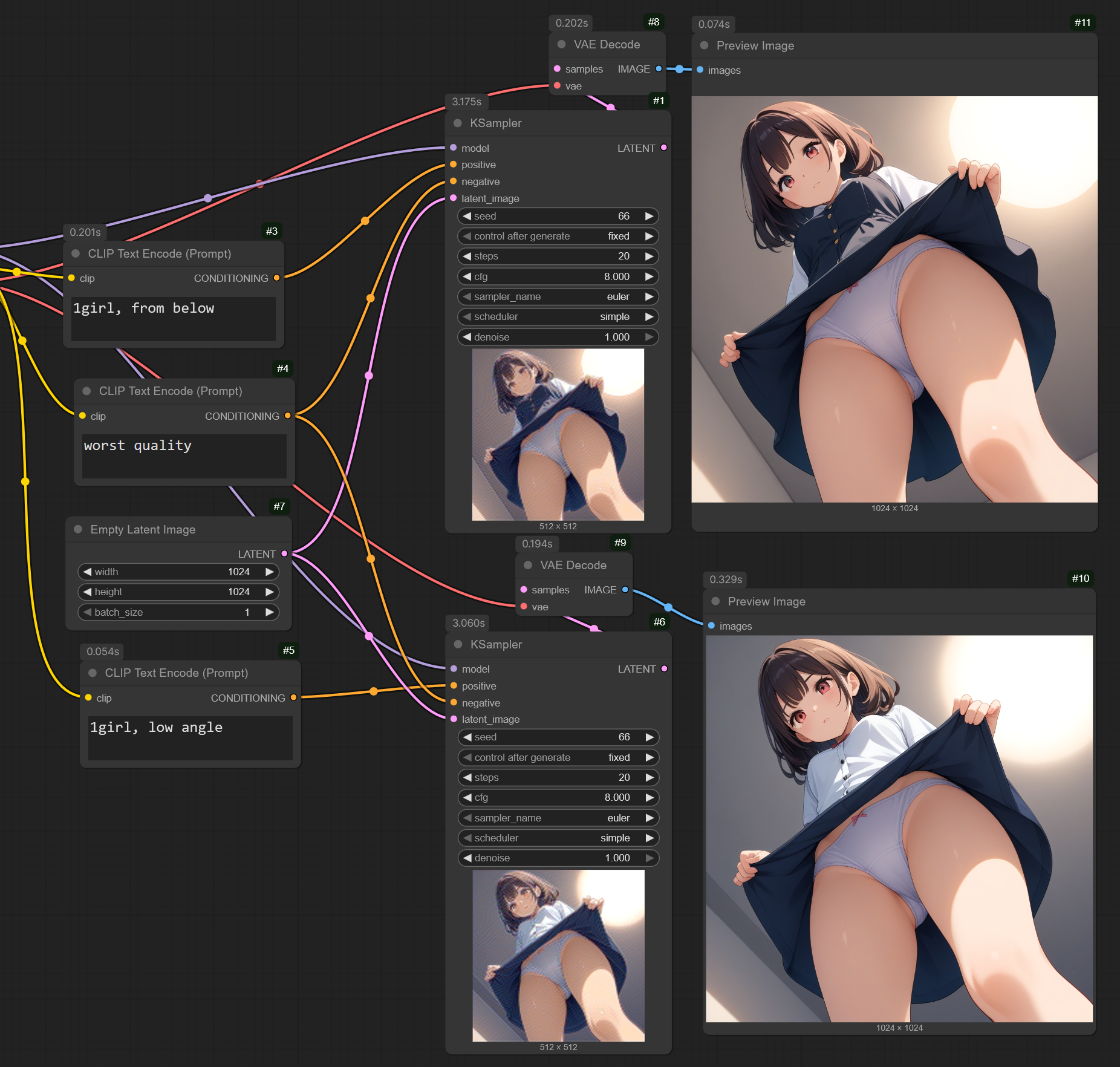The width and height of the screenshot is (1120, 1067).
Task: Collapse CLIP Text Encode node #5
Action: (93, 673)
